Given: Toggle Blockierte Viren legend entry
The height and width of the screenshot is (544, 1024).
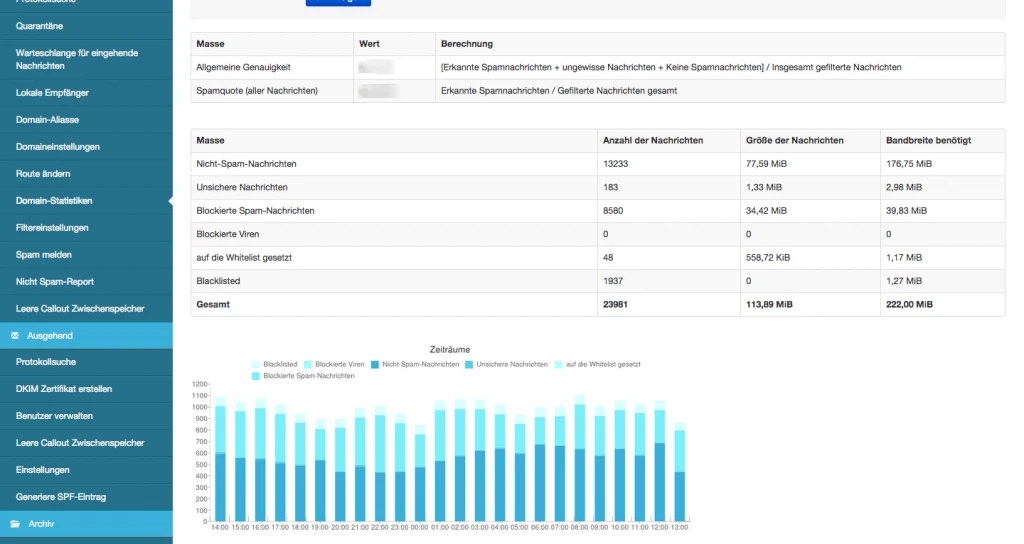Looking at the screenshot, I should [308, 364].
